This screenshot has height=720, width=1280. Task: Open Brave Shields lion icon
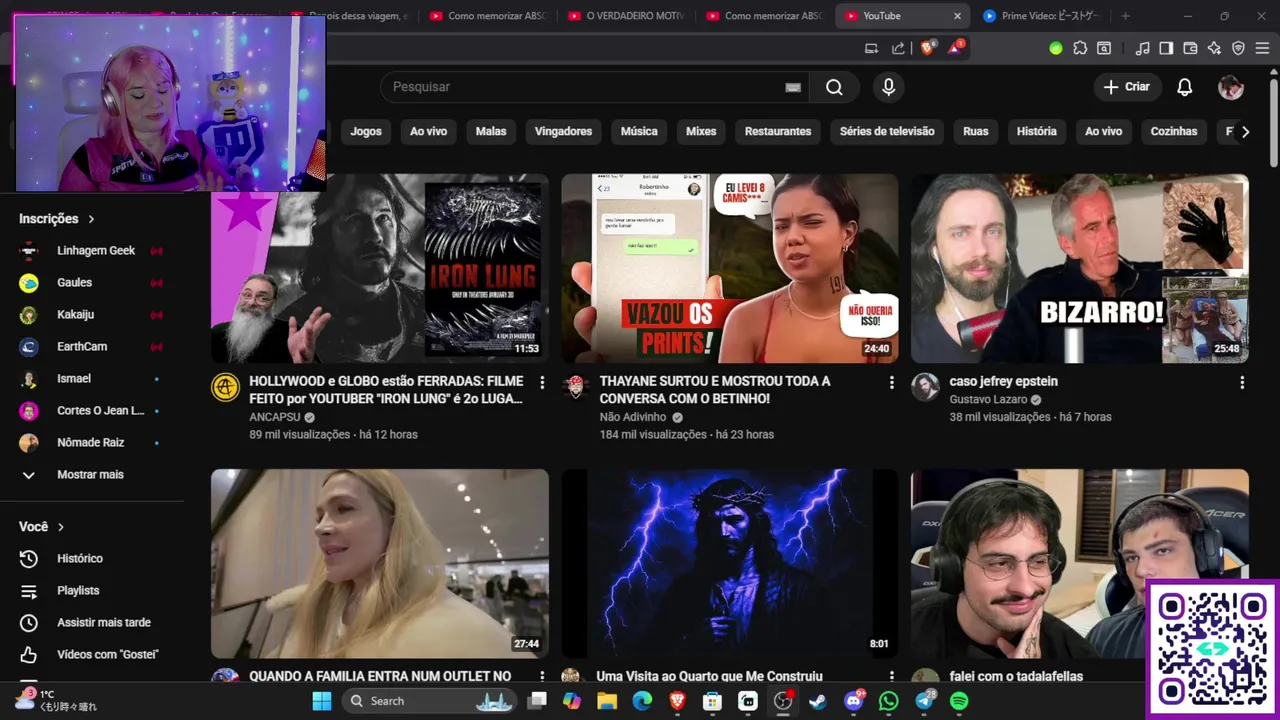click(x=927, y=47)
